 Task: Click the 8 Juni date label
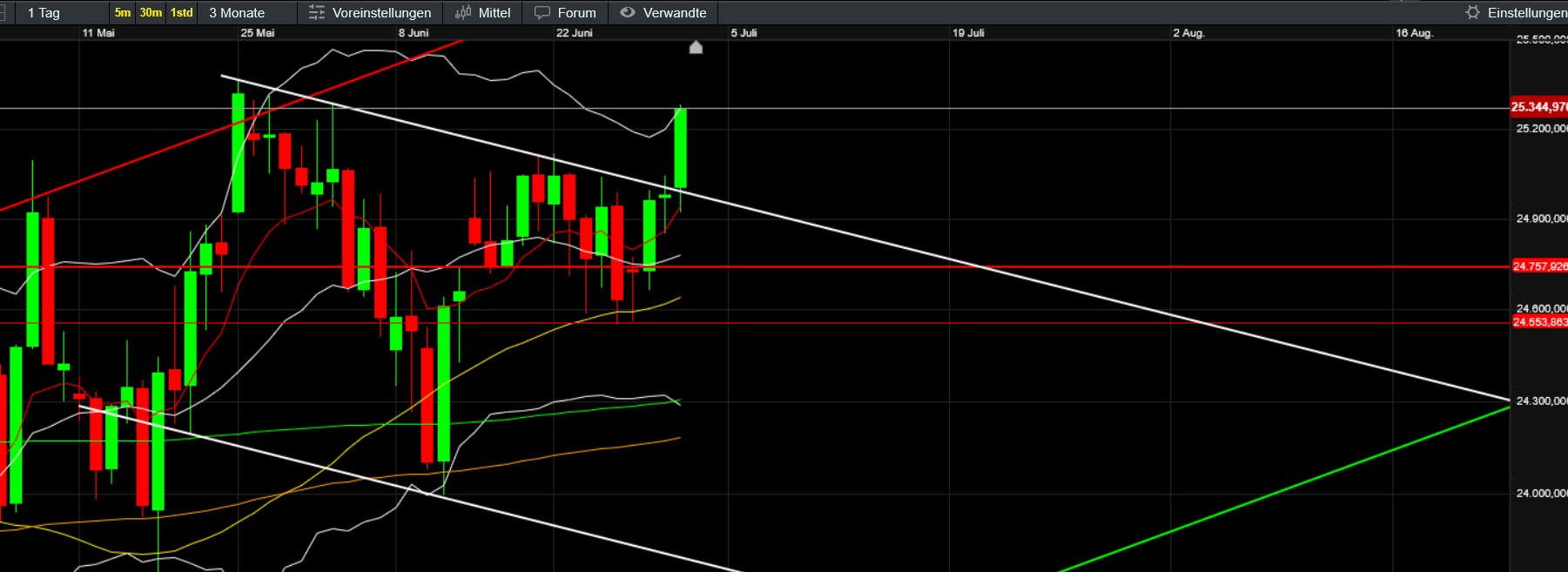coord(414,33)
